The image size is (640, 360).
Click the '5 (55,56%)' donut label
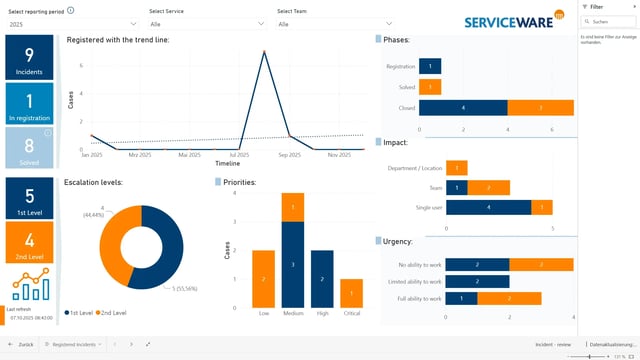(x=184, y=289)
